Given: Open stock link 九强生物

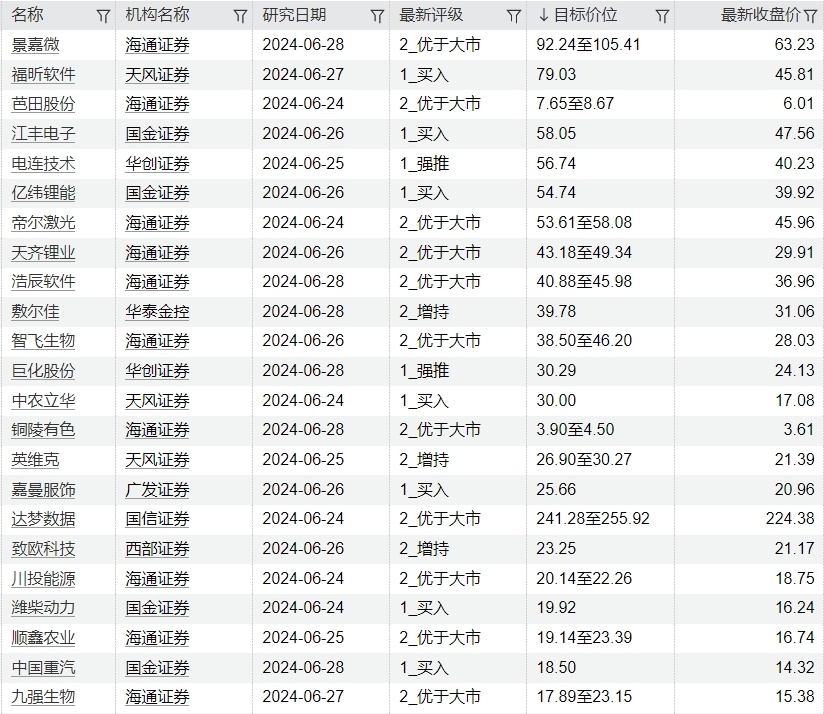Looking at the screenshot, I should [x=44, y=697].
